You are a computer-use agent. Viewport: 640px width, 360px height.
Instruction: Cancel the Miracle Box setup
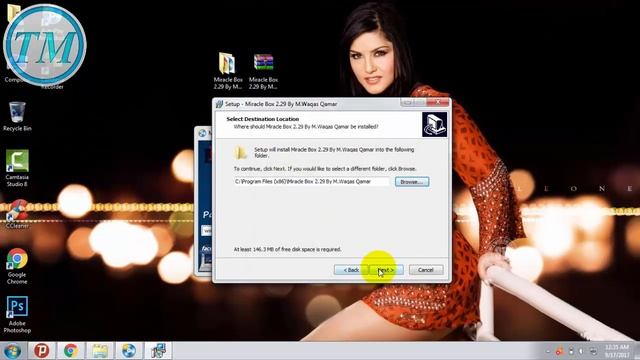coord(426,270)
